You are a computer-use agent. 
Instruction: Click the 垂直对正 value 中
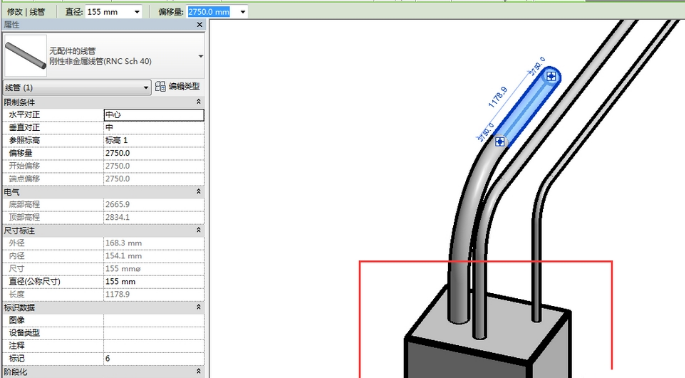(154, 128)
